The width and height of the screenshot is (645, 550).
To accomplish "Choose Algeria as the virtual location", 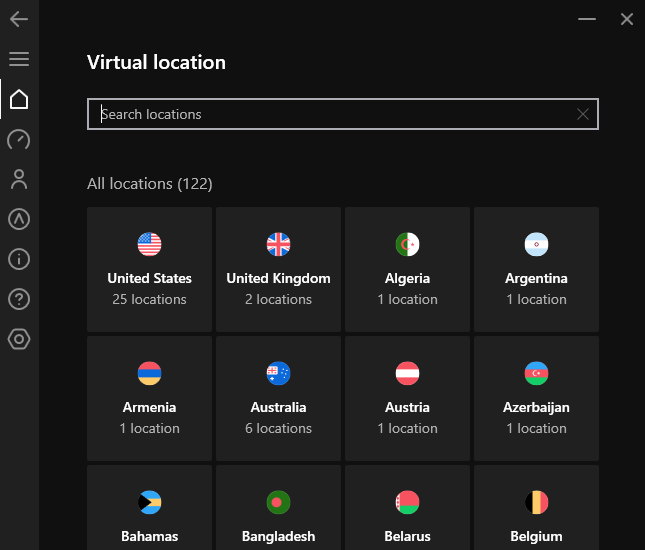I will [x=407, y=269].
